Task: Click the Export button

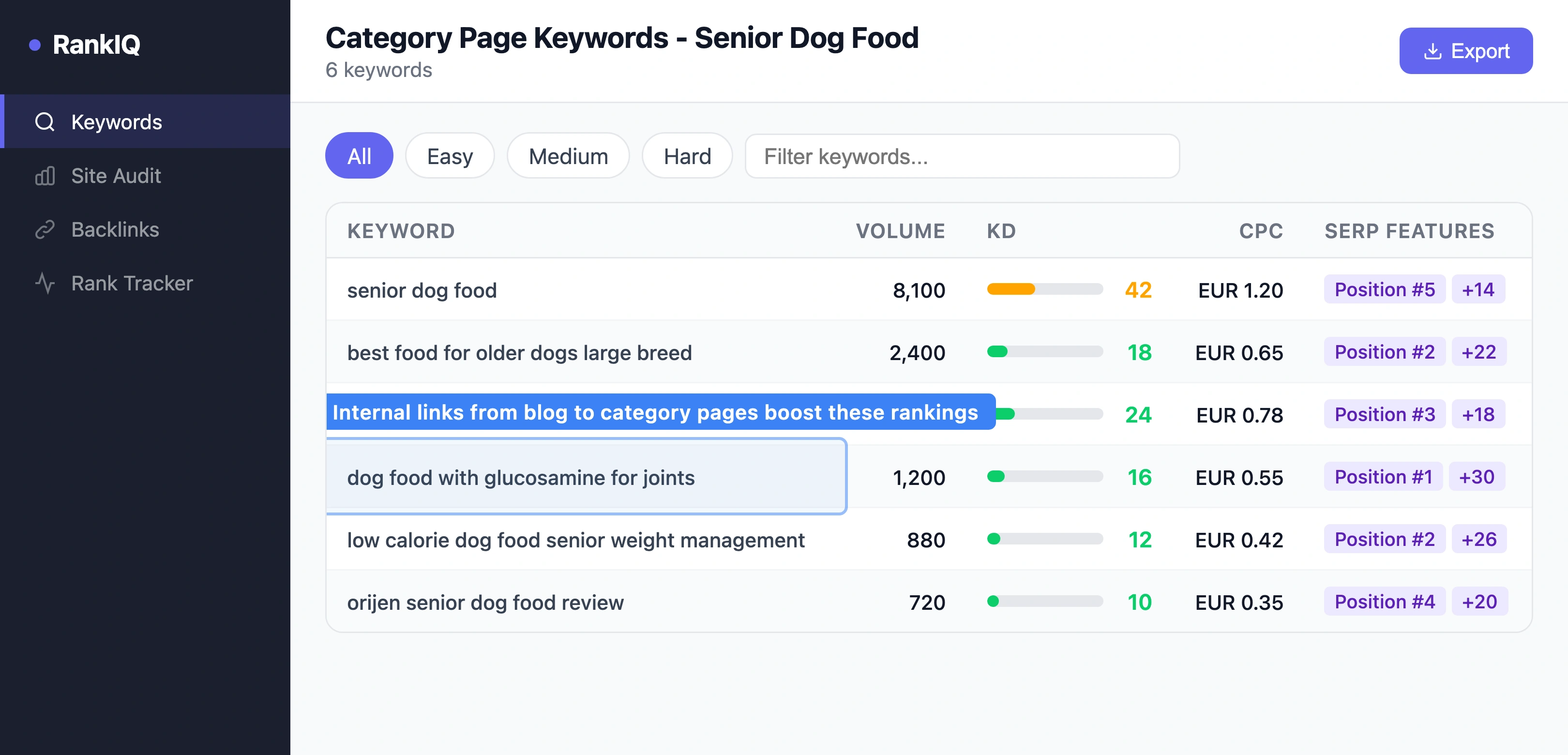Action: pos(1466,51)
